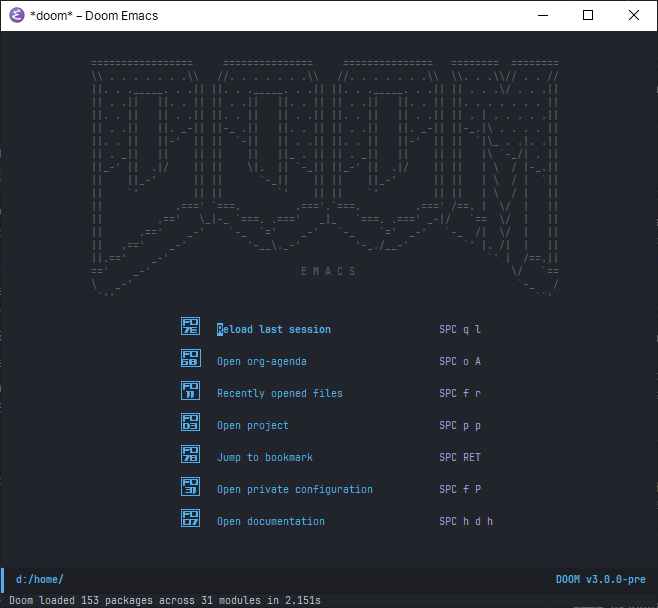Viewport: 658px width, 608px height.
Task: Click the icon beside Open documentation
Action: pos(191,518)
